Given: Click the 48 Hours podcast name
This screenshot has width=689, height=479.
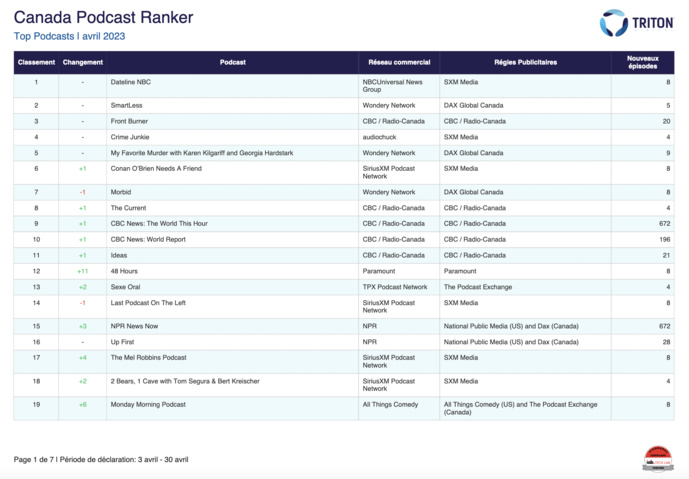Looking at the screenshot, I should tap(124, 271).
